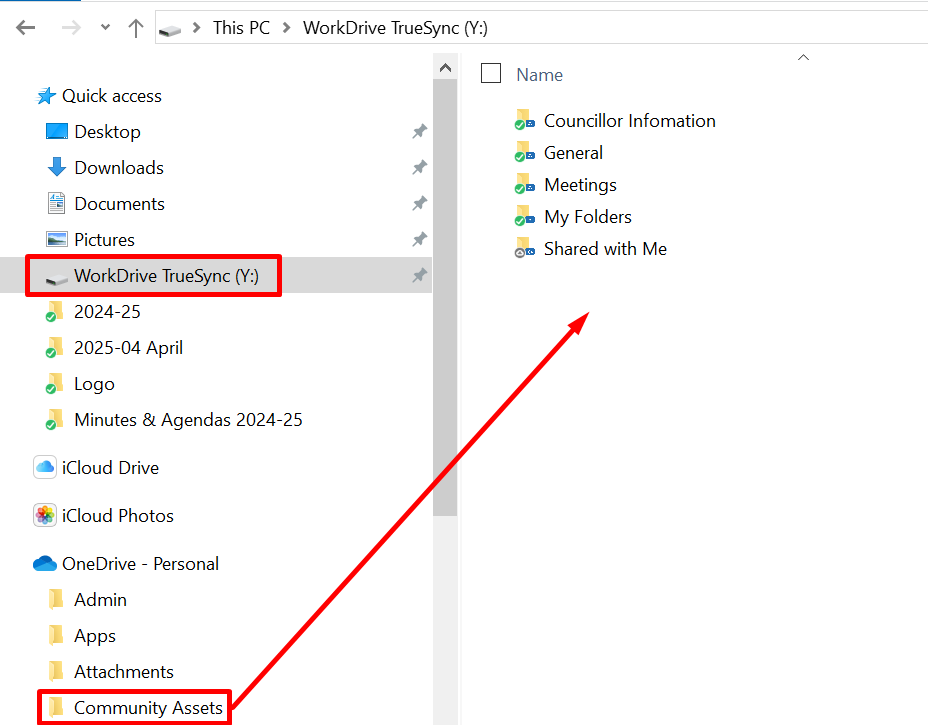Open the Apps folder under OneDrive

point(95,636)
